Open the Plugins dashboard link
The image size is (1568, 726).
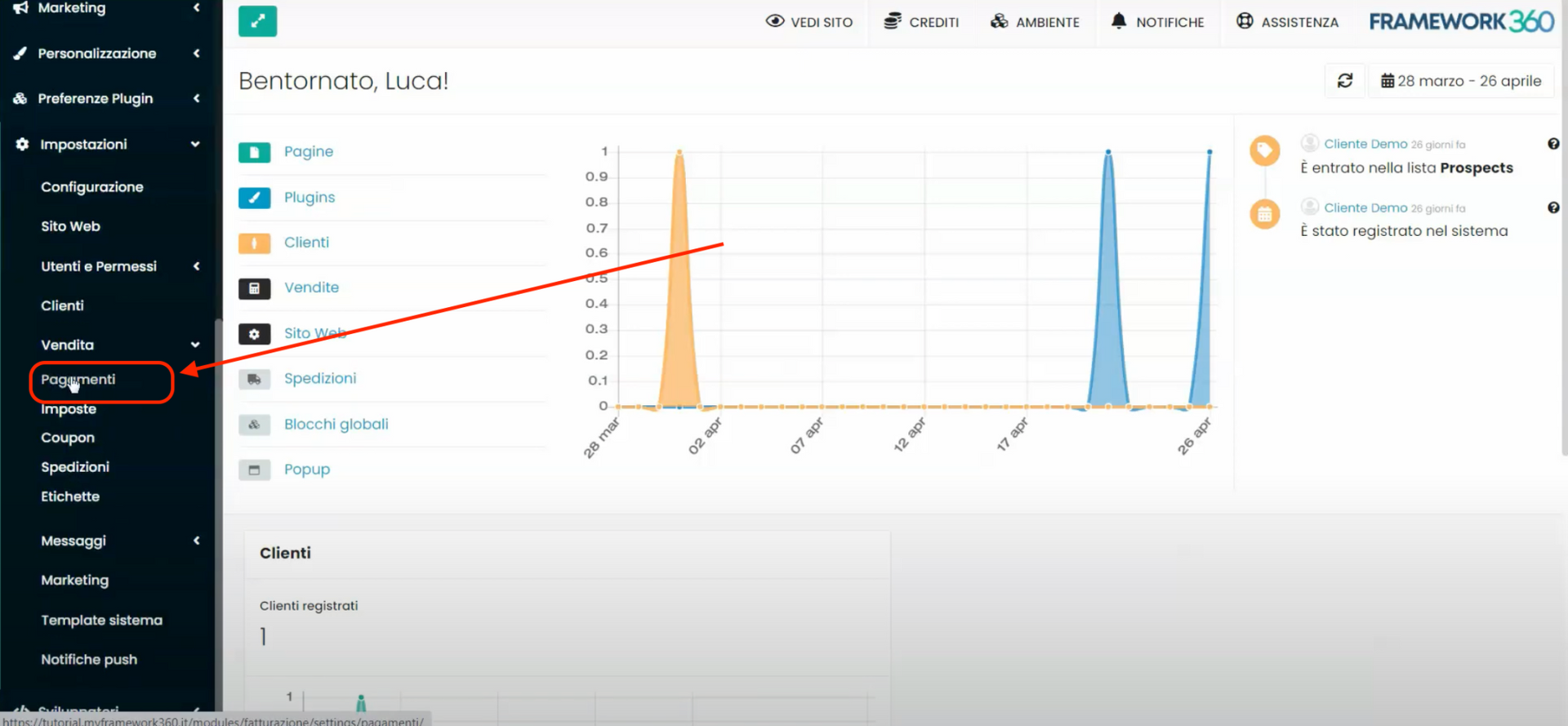click(310, 198)
